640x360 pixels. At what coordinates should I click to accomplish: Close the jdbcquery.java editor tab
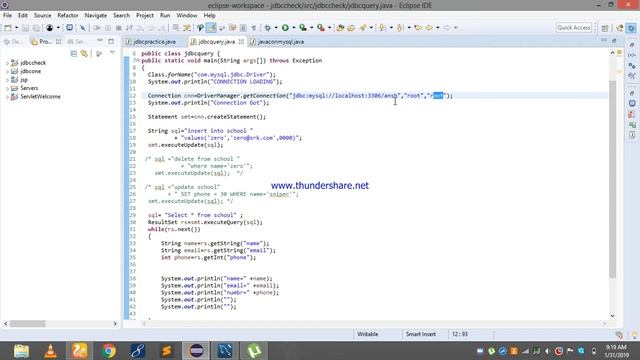point(241,42)
